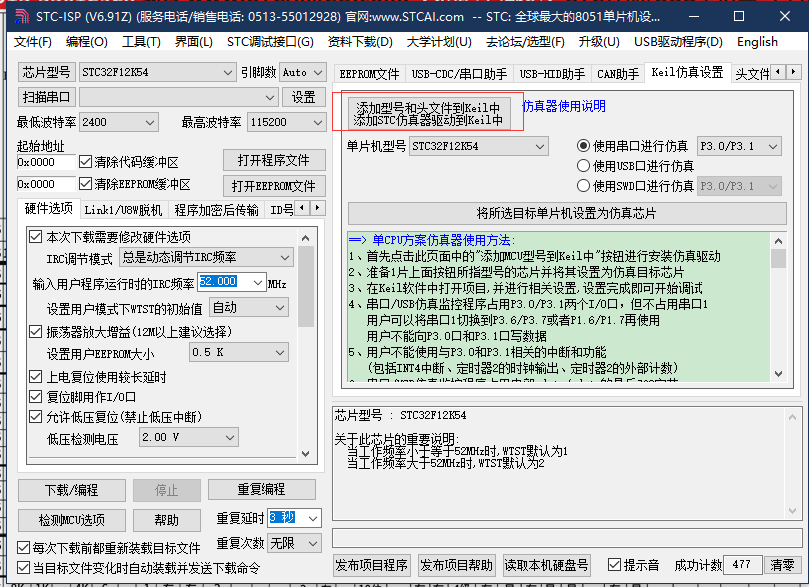The image size is (809, 587).
Task: Toggle 振荡器放大增益 checkbox
Action: [x=36, y=332]
